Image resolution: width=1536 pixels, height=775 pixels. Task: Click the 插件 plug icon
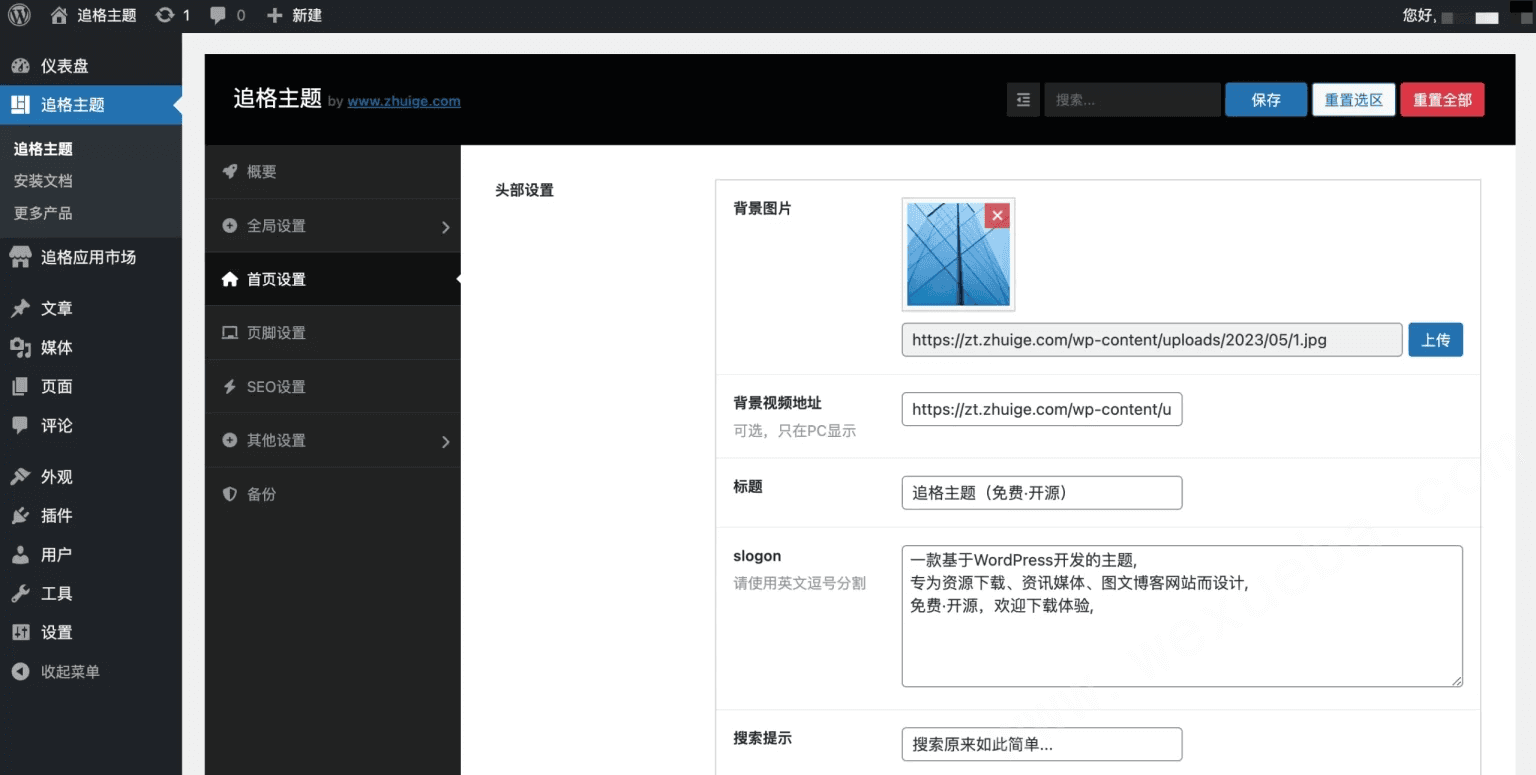click(x=20, y=515)
